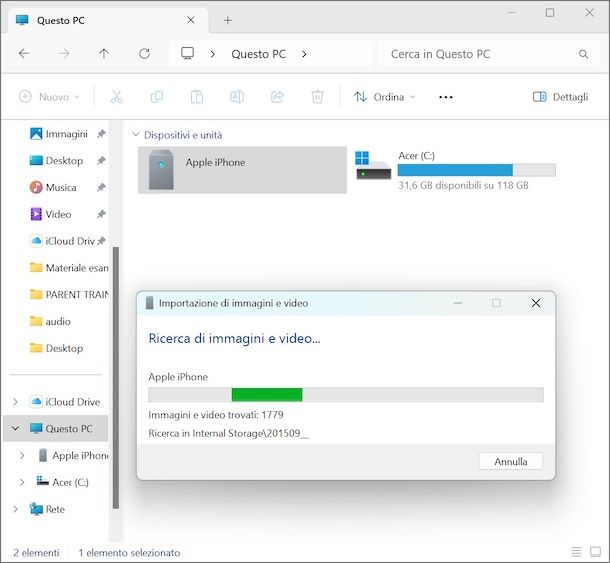Viewport: 610px width, 563px height.
Task: Open the three-dots more options menu
Action: tap(446, 97)
